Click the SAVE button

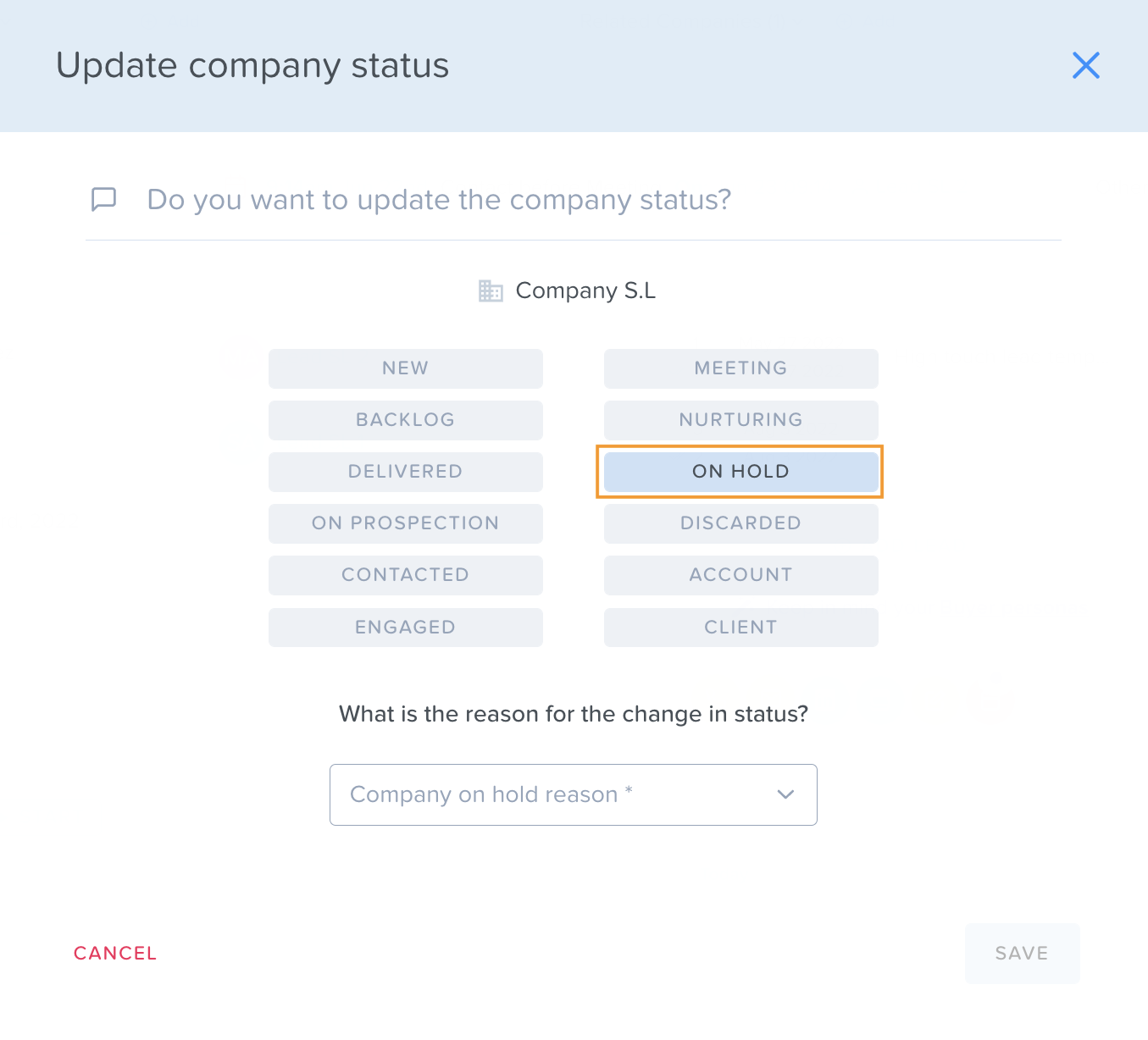tap(1022, 954)
